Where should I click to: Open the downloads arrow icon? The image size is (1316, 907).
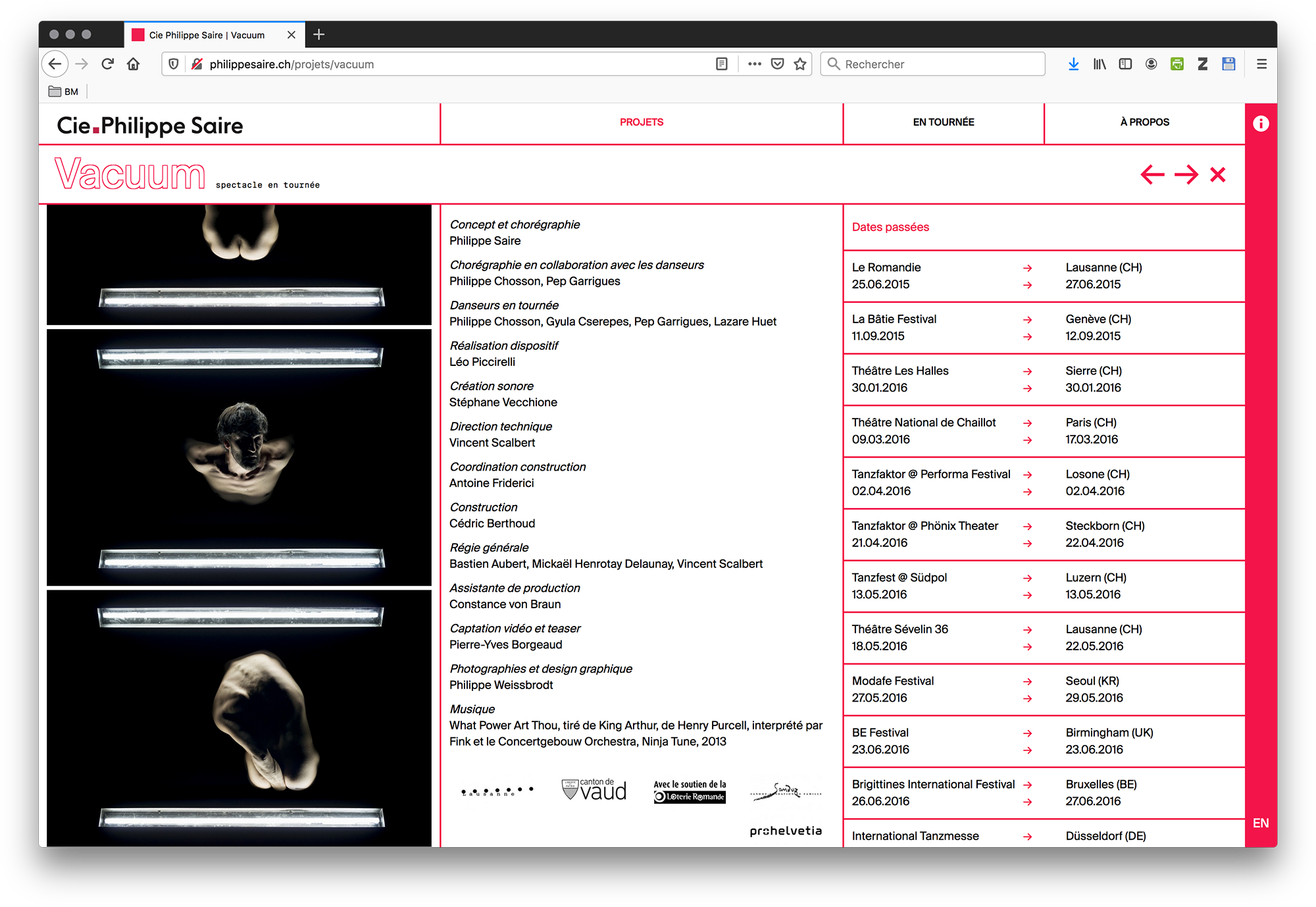pyautogui.click(x=1073, y=64)
